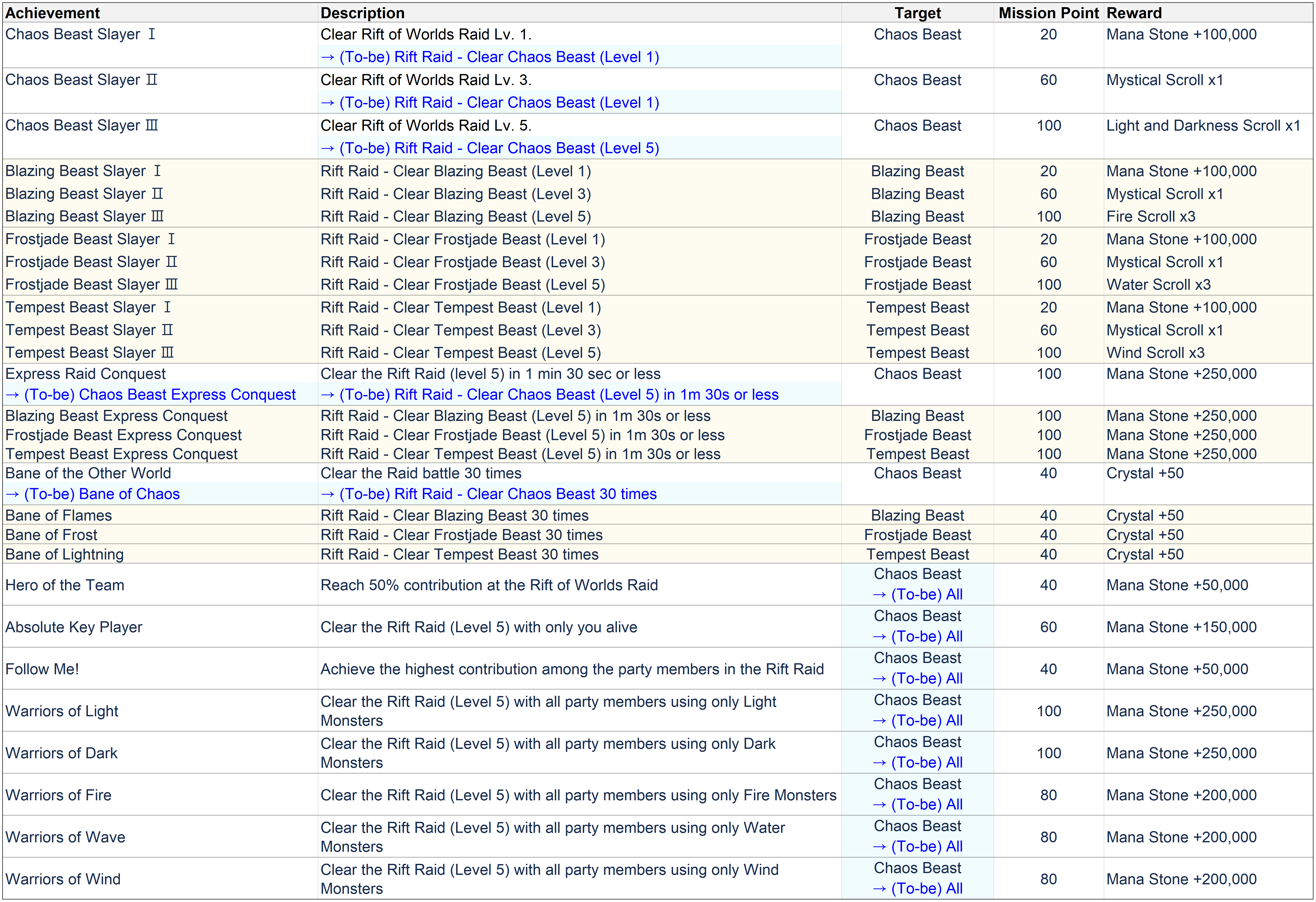Viewport: 1316px width, 902px height.
Task: Click 'Clear the Rift Raid (Level 5) with only you alive'
Action: click(x=479, y=627)
